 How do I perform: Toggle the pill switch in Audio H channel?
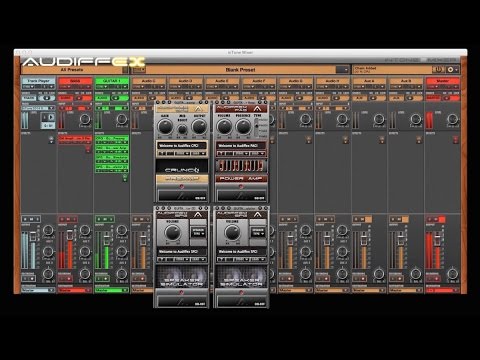click(x=340, y=98)
